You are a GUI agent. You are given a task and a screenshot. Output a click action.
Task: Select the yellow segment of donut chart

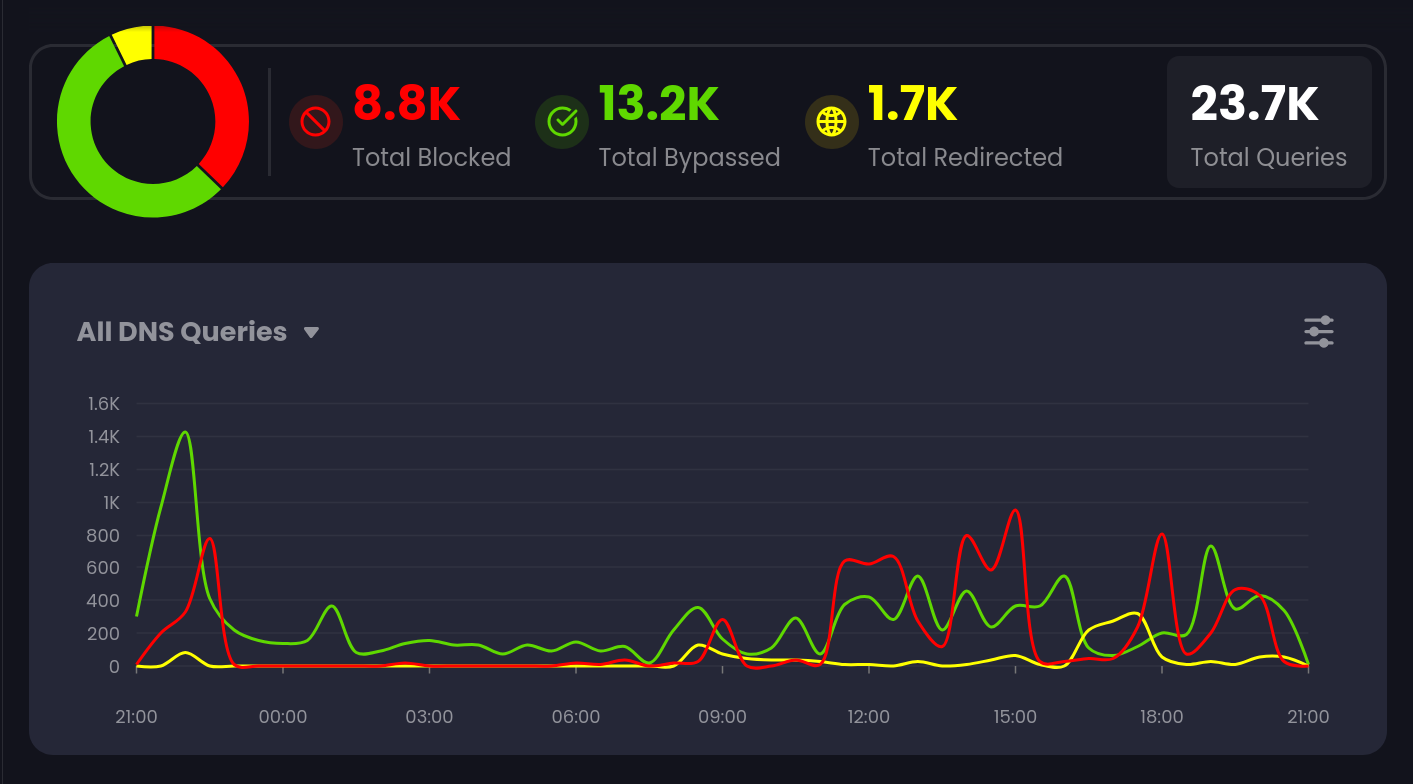point(133,44)
